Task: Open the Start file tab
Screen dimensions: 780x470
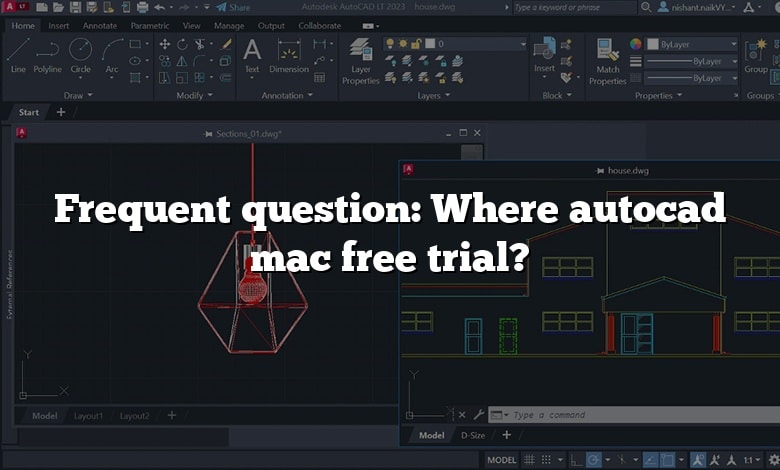Action: (28, 112)
